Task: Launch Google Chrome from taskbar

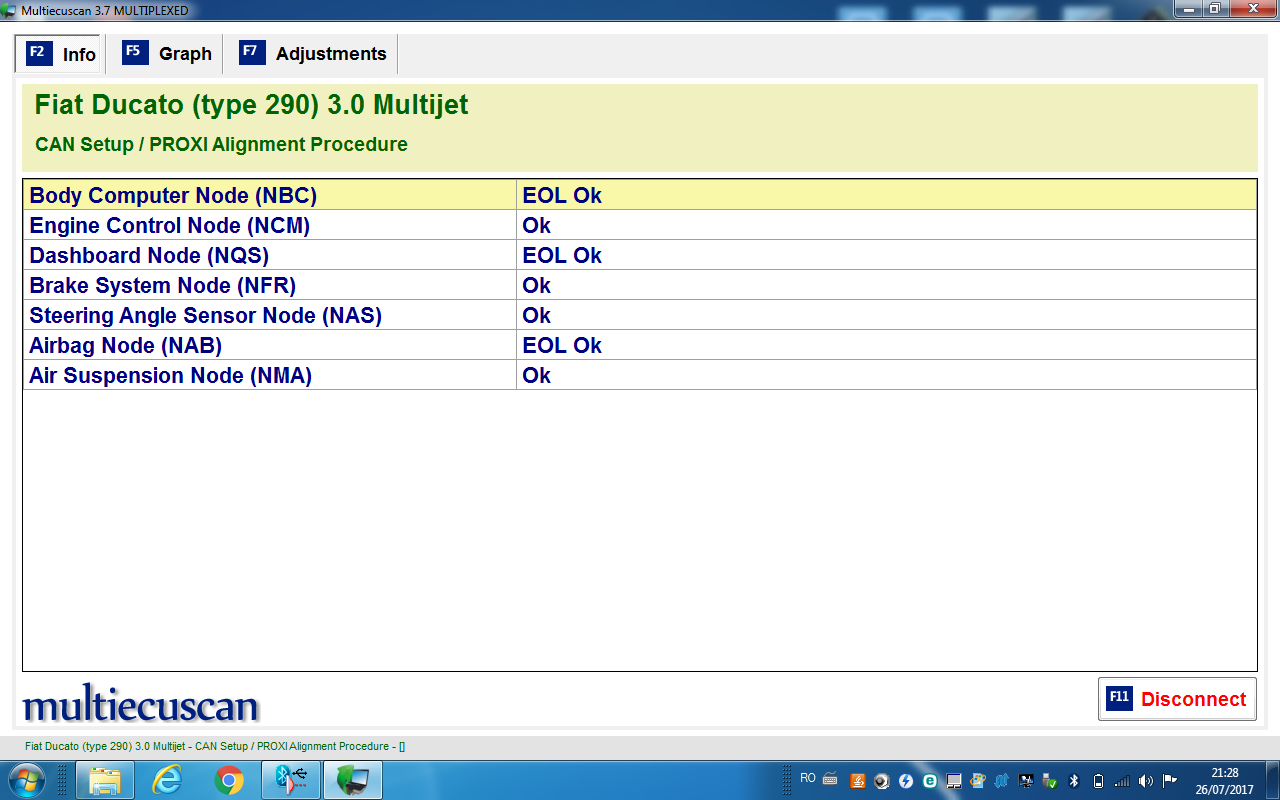Action: click(x=229, y=779)
